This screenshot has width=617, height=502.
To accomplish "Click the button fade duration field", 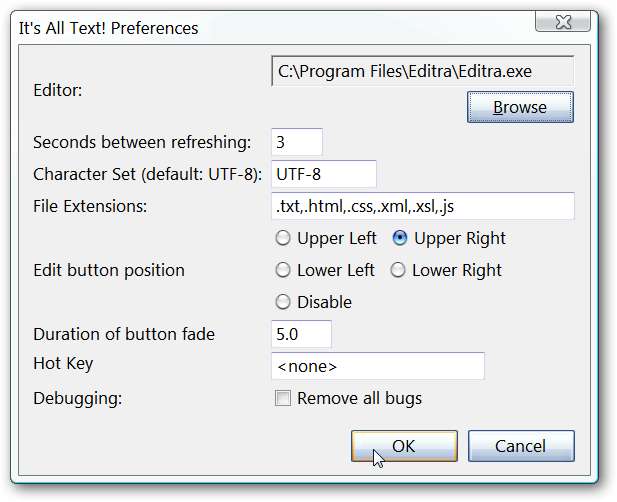I will tap(301, 334).
